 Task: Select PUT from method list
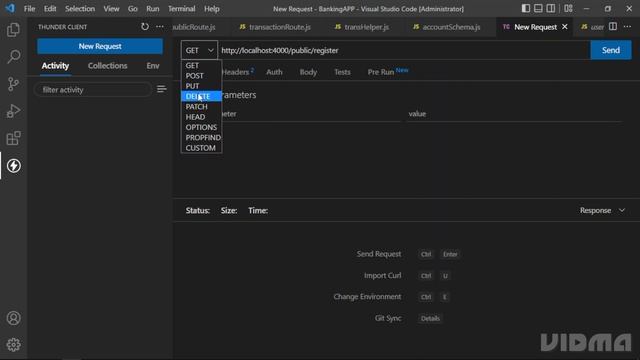click(x=201, y=86)
